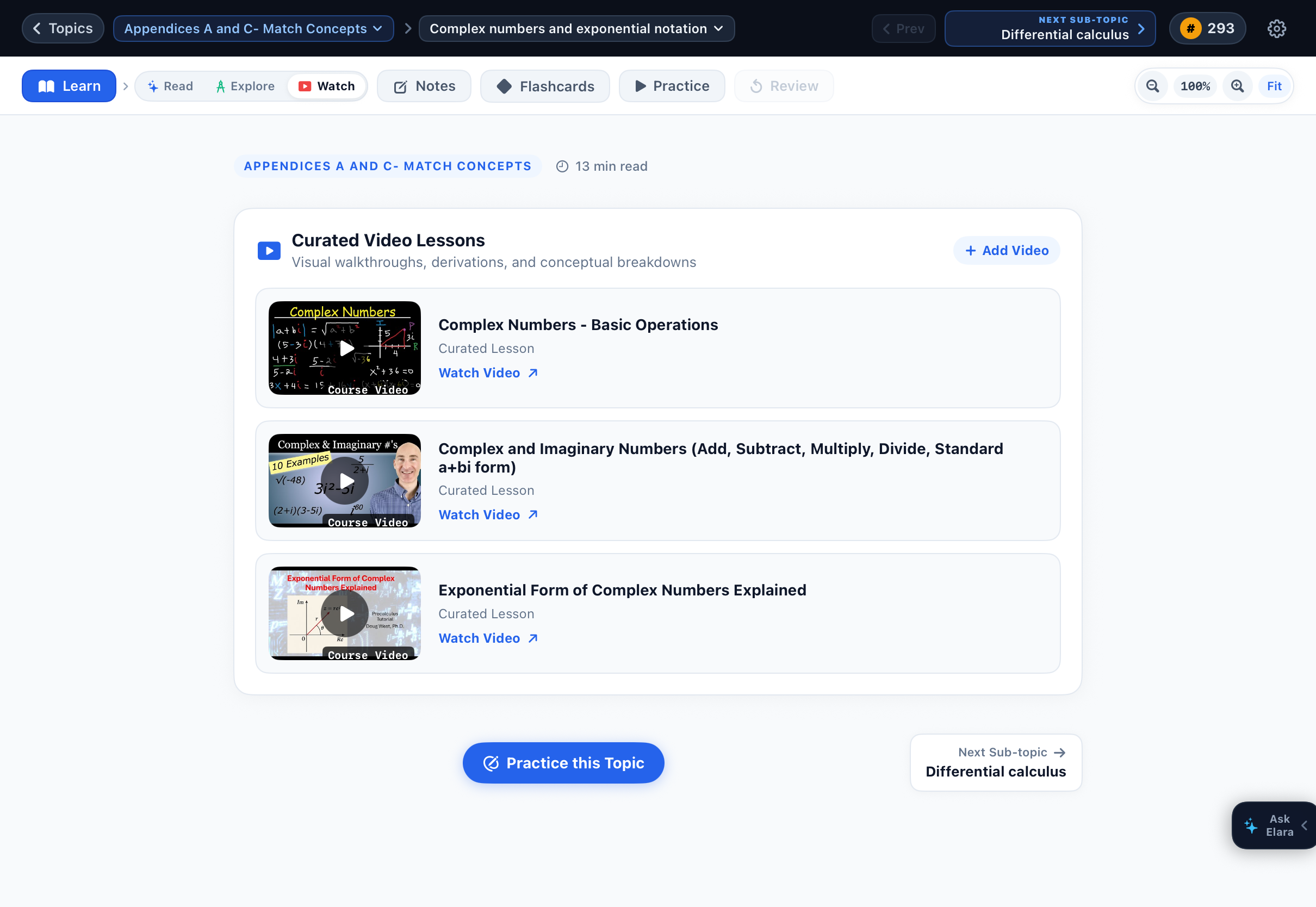This screenshot has width=1316, height=907.
Task: Click the Appendices A and C- Match Concepts tag
Action: pyautogui.click(x=388, y=166)
